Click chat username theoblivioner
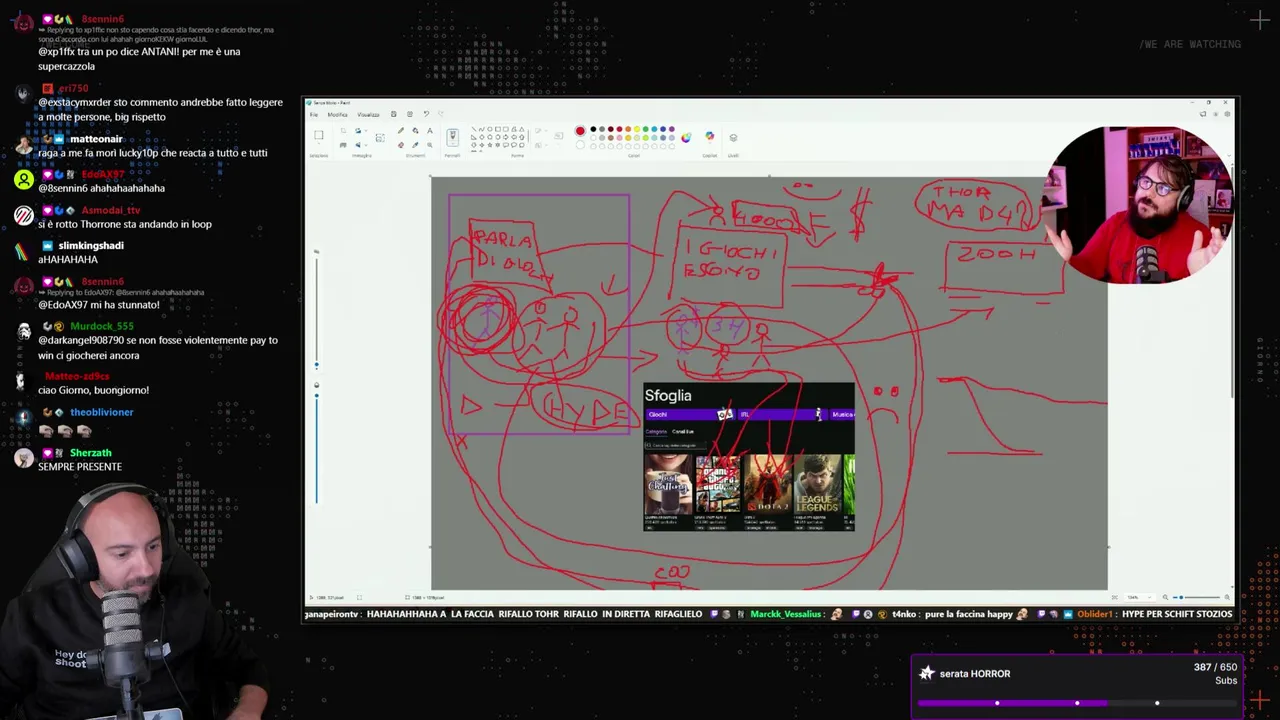 tap(101, 412)
